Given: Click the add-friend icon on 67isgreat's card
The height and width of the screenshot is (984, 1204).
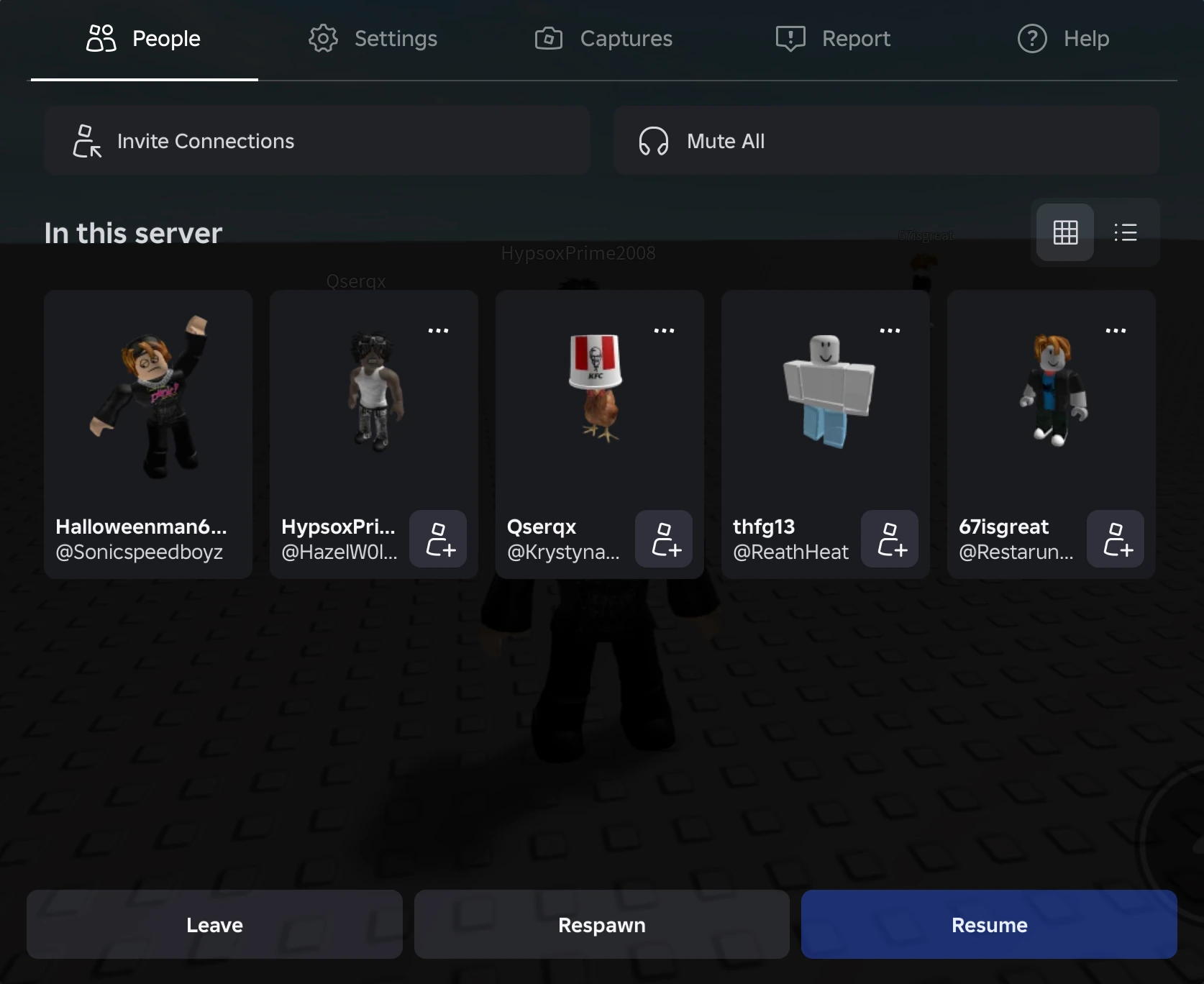Looking at the screenshot, I should click(x=1116, y=539).
